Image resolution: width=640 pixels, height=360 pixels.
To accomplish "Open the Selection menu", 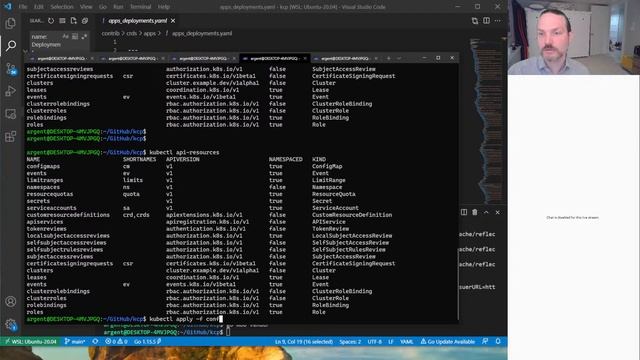I will coord(62,7).
